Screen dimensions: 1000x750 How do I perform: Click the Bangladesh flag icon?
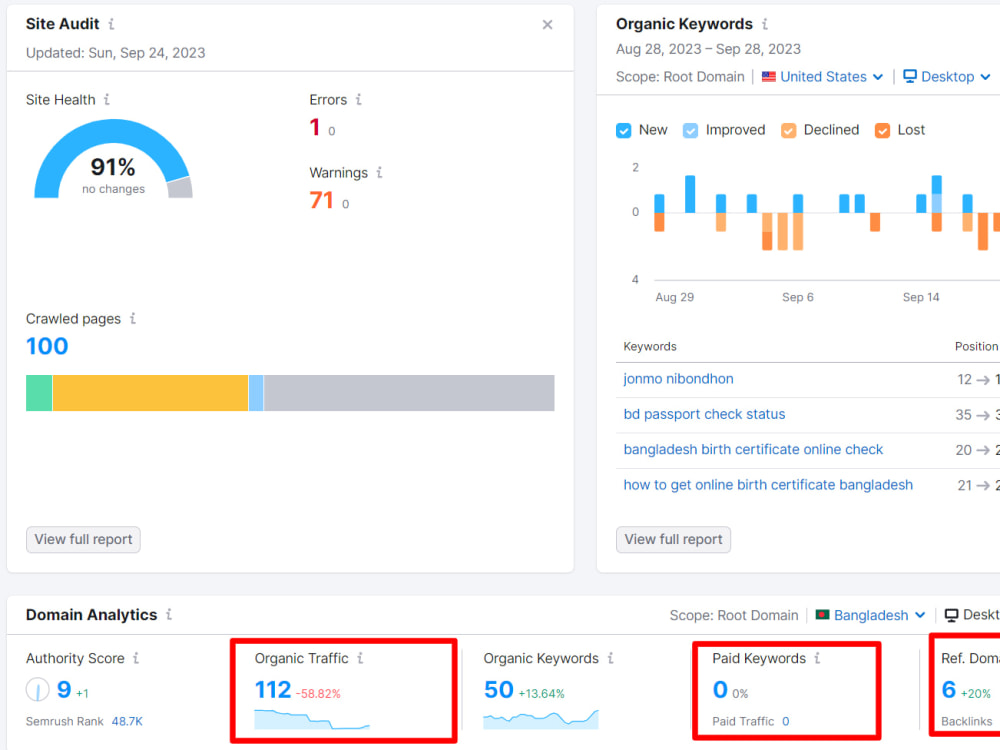coord(822,615)
